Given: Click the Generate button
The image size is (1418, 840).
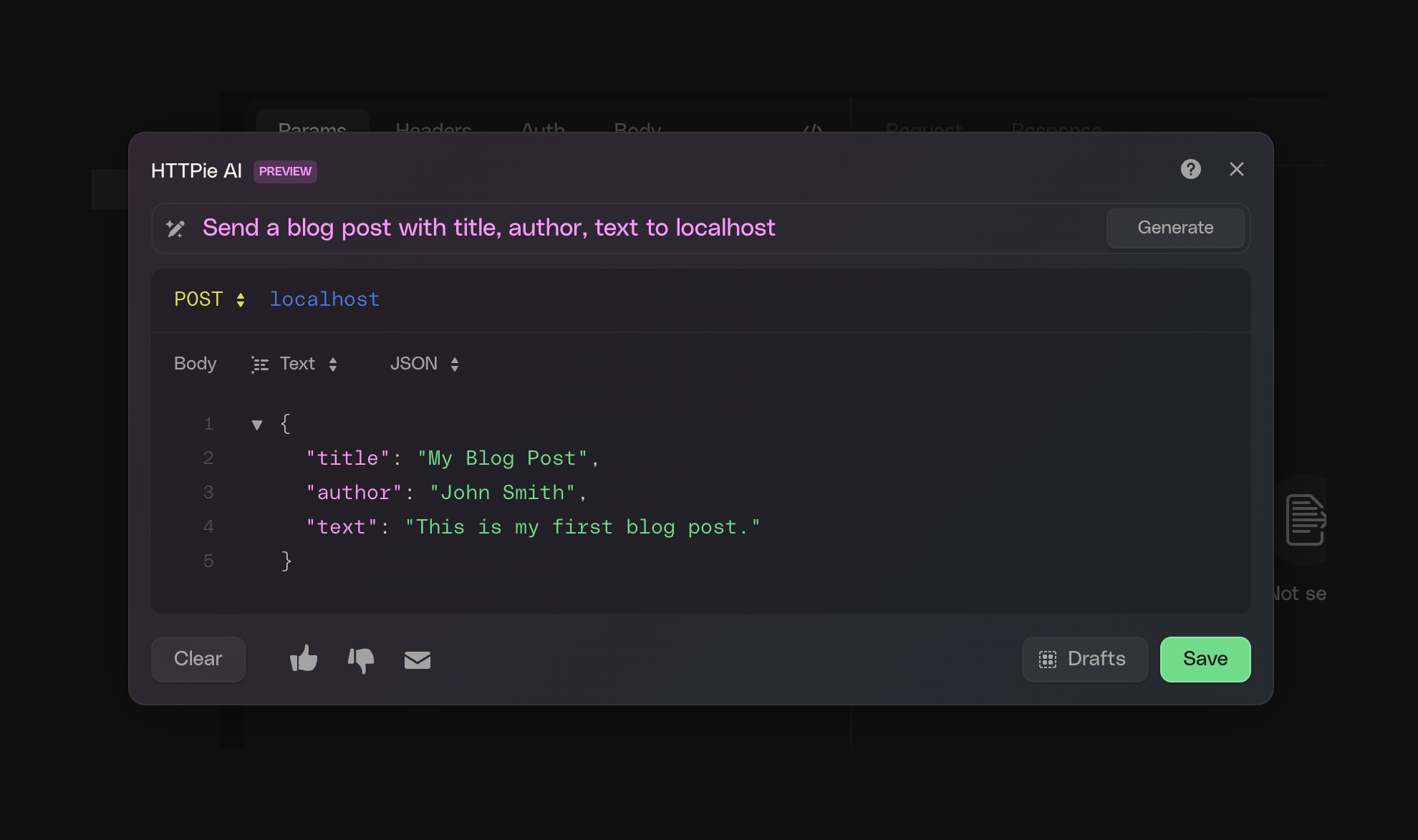Looking at the screenshot, I should pyautogui.click(x=1175, y=228).
